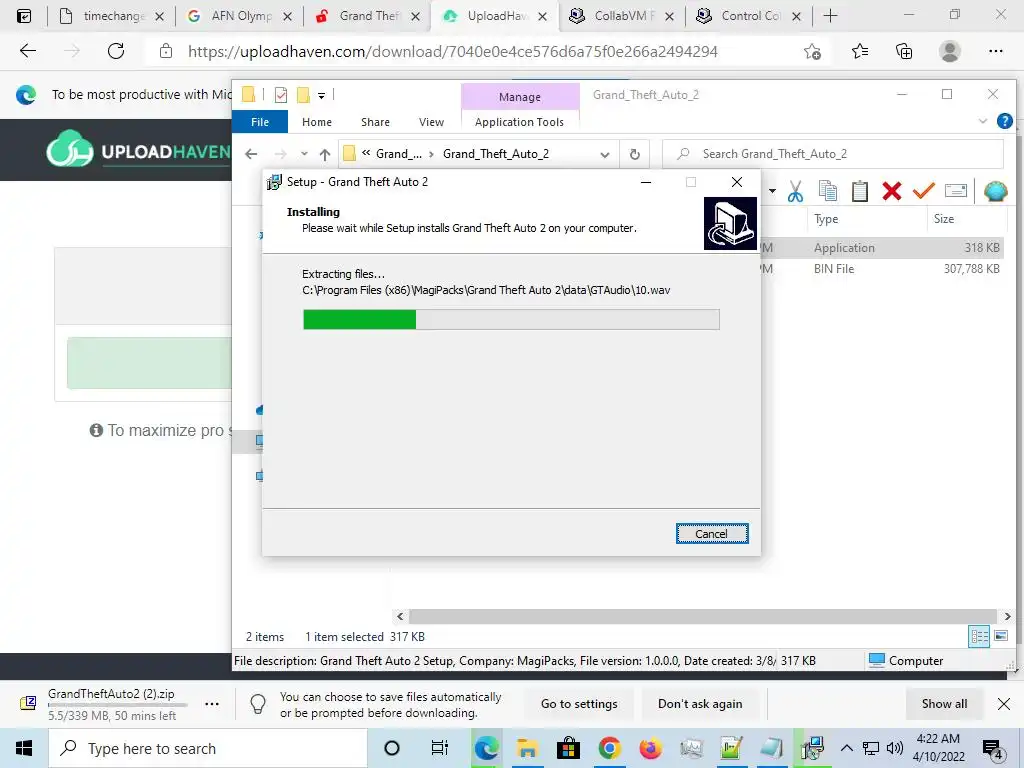Screen dimensions: 1024x768
Task: Open a new browser tab
Action: 830,16
